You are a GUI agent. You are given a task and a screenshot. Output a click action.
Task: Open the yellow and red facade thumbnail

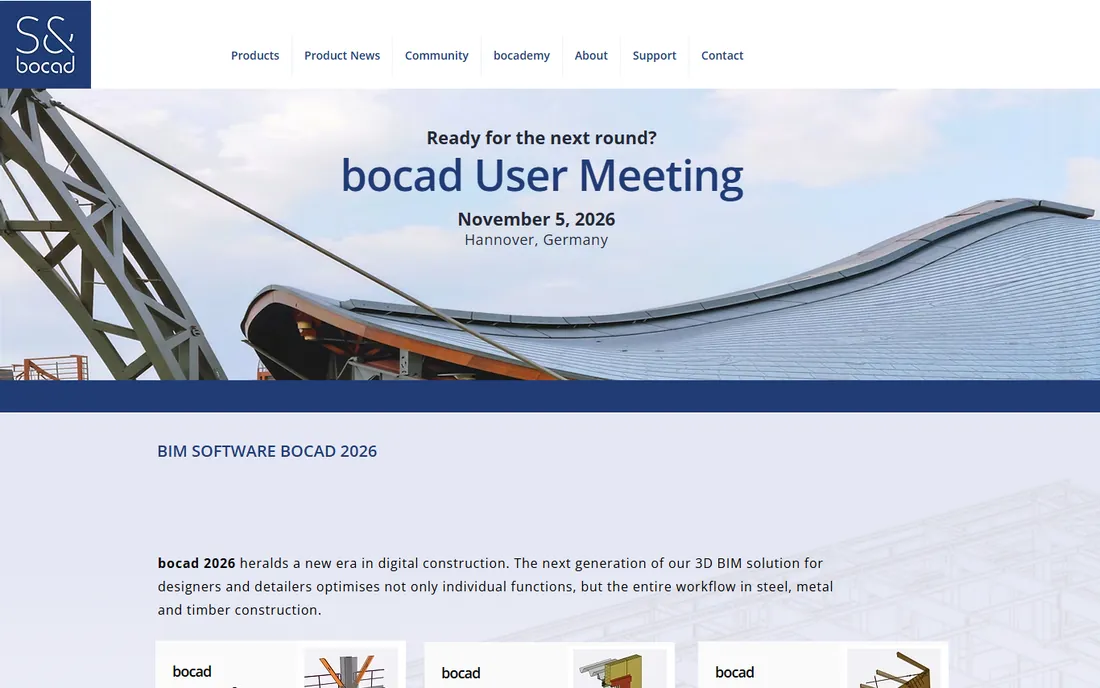(619, 669)
